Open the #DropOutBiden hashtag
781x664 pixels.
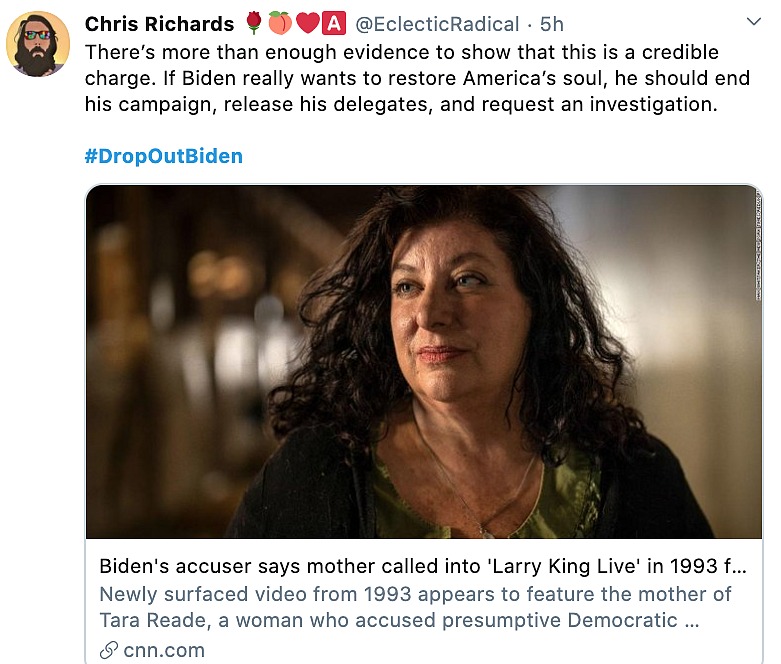(x=164, y=156)
